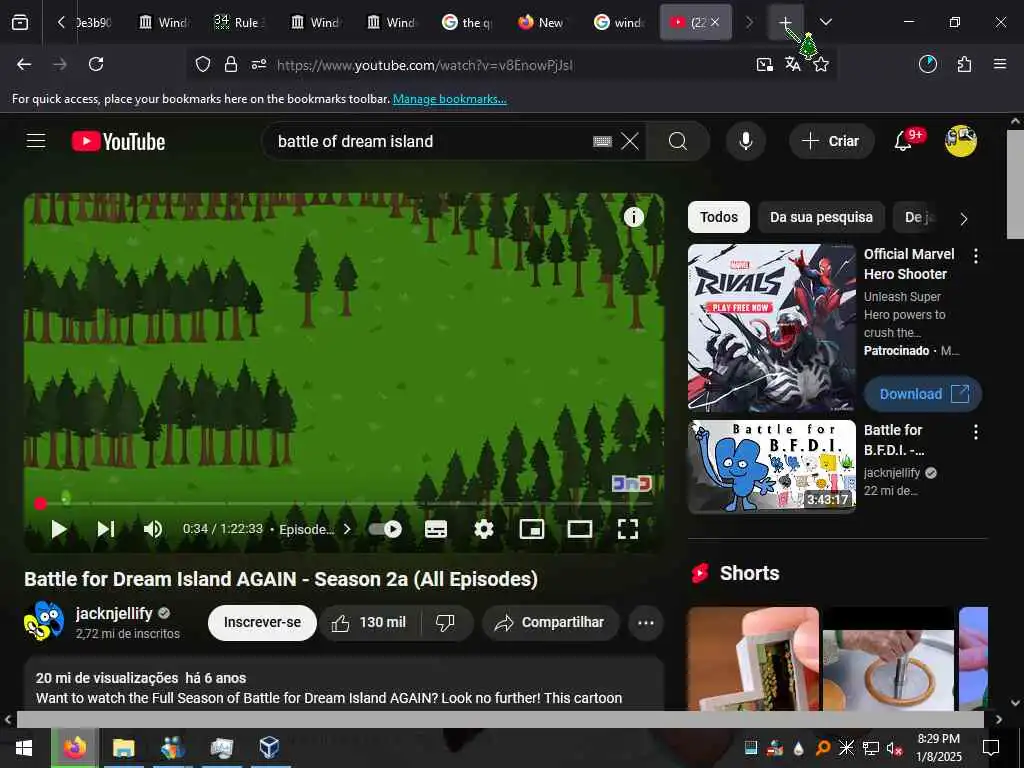The width and height of the screenshot is (1024, 768).
Task: Open the on-screen keyboard in search box
Action: 602,141
